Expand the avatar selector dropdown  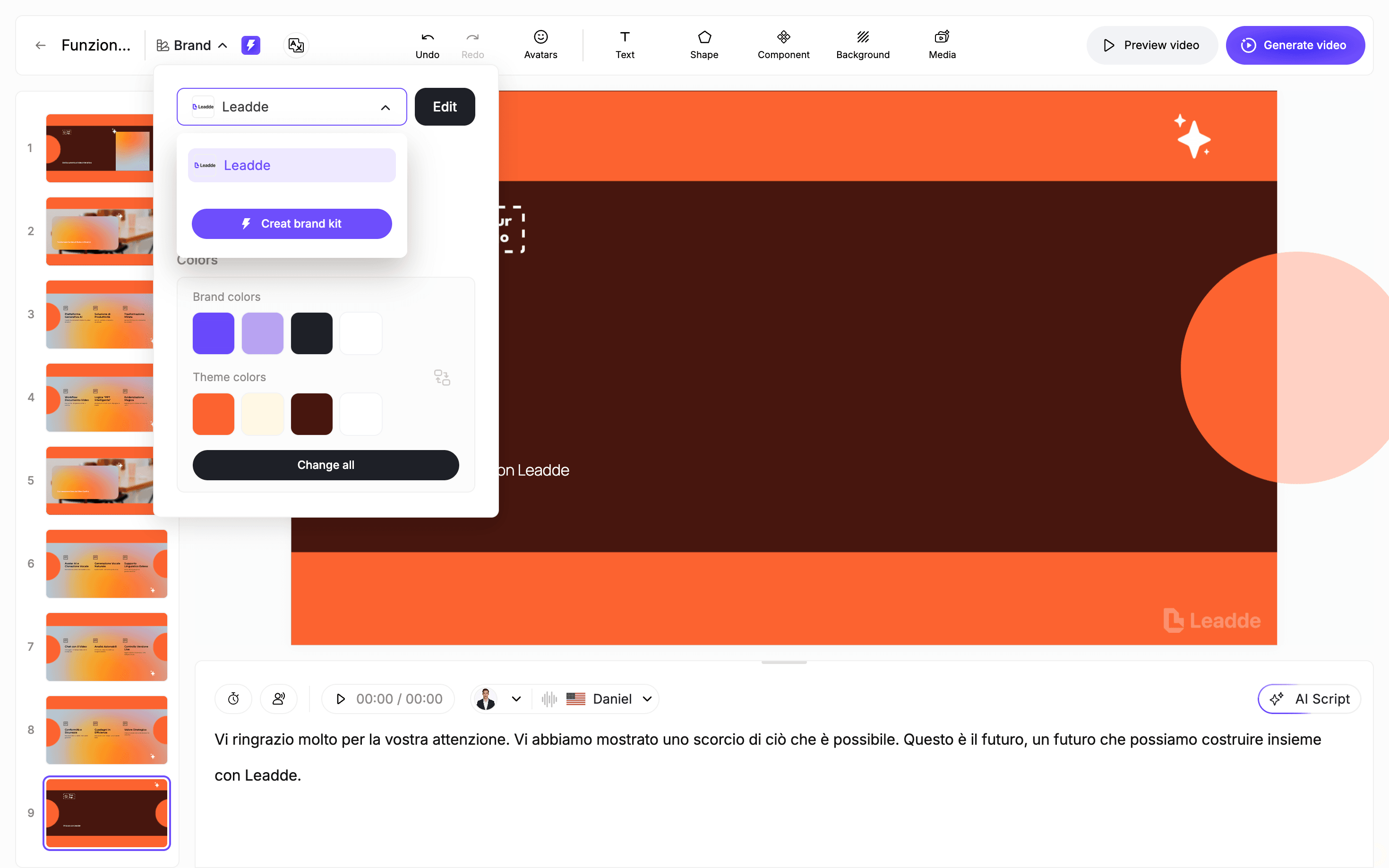tap(515, 698)
